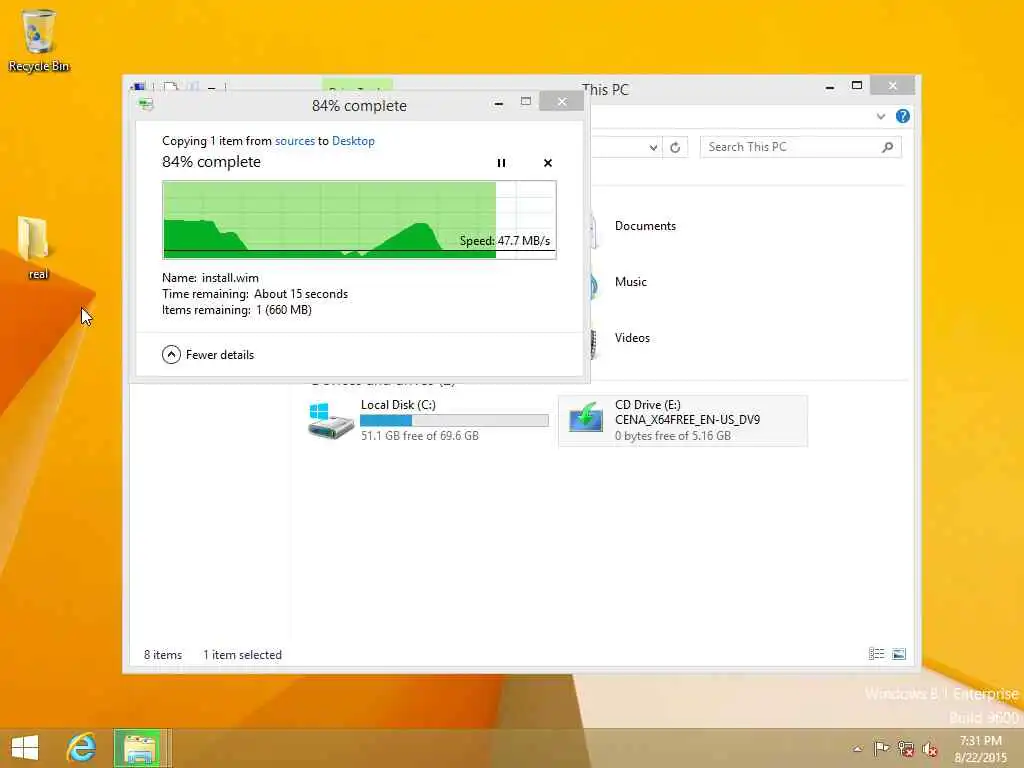
Task: Open Action Center flag icon
Action: (881, 748)
